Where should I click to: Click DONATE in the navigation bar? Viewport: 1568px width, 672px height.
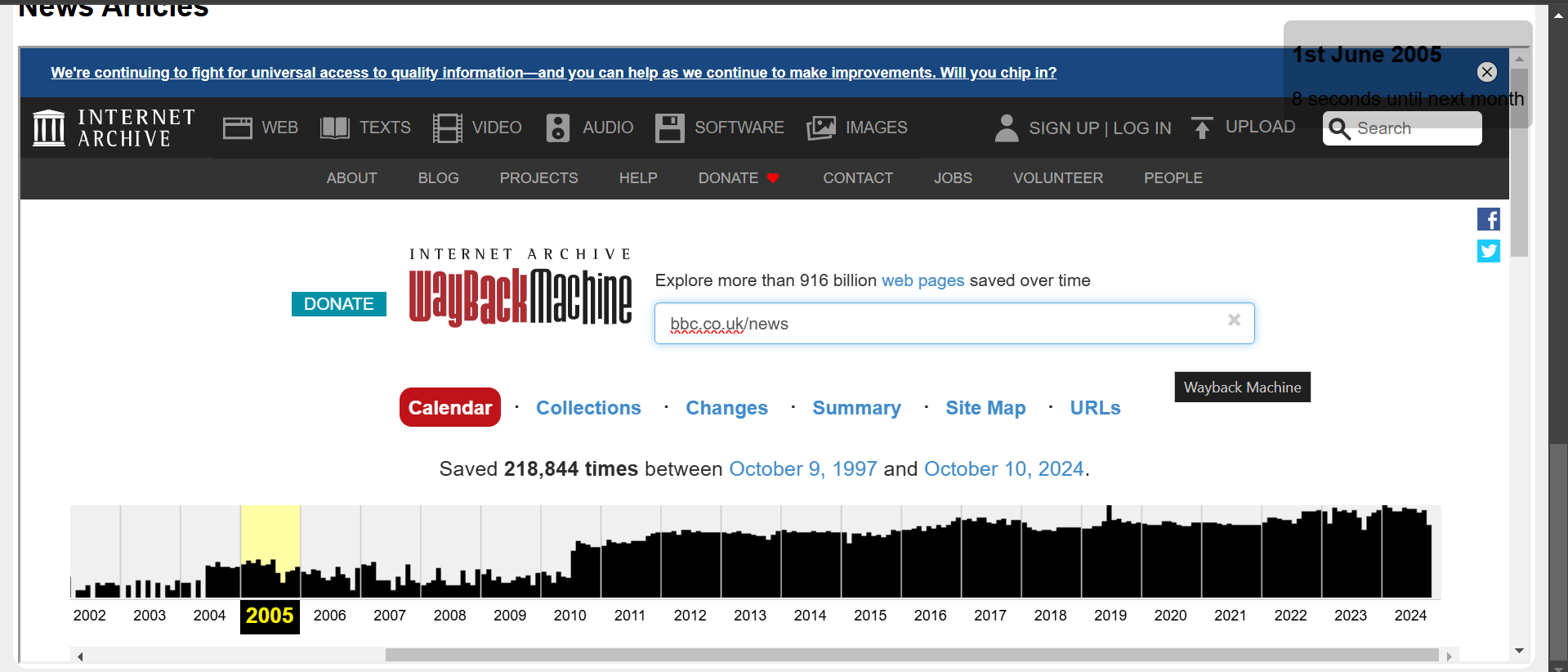click(728, 178)
